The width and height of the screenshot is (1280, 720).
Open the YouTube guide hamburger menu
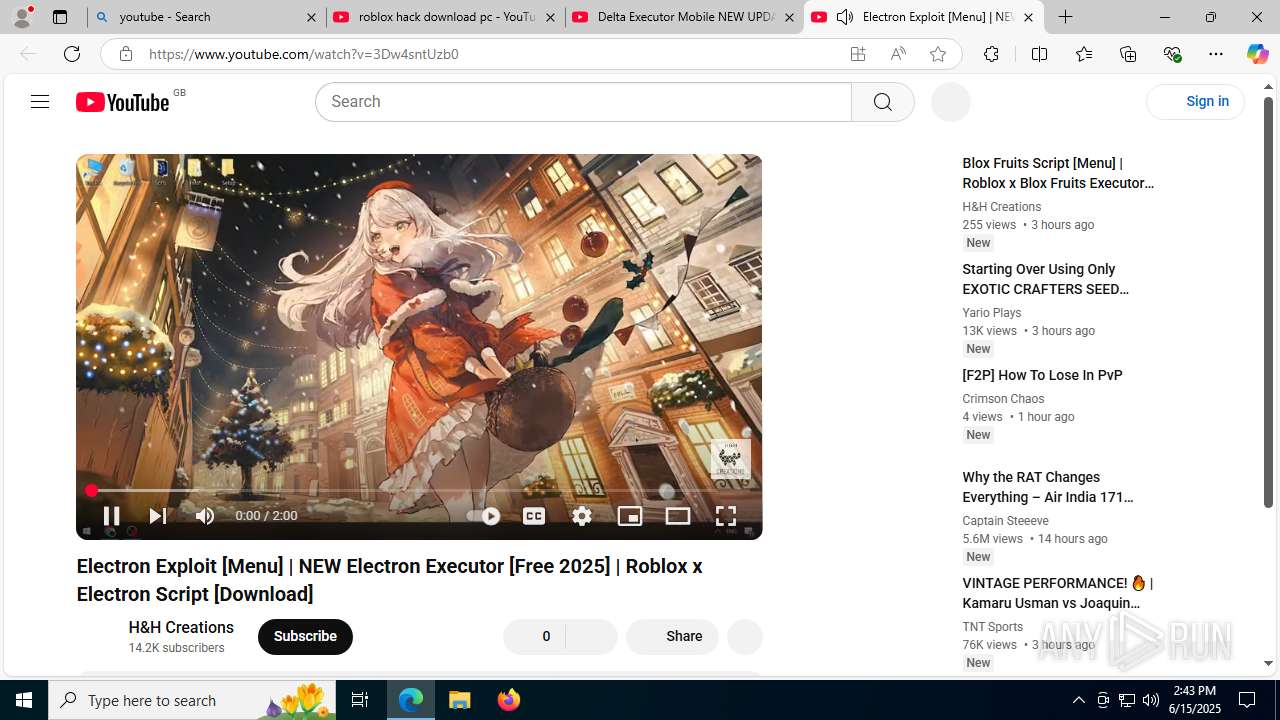pos(40,101)
